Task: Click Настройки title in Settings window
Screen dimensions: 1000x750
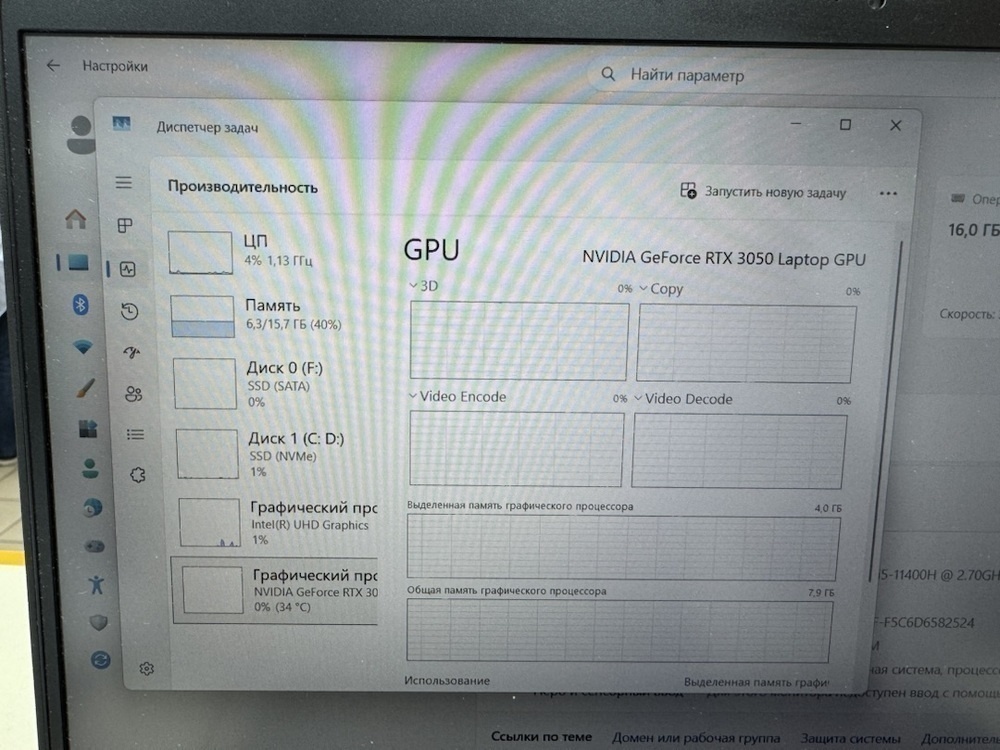Action: [115, 66]
